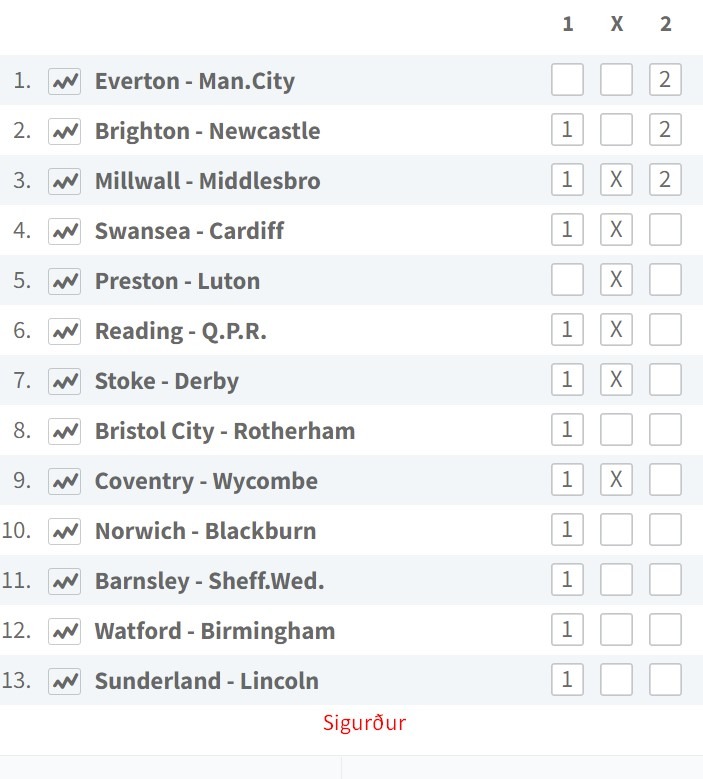
Task: Click the Millwall - Middlesbro match name
Action: (x=208, y=181)
